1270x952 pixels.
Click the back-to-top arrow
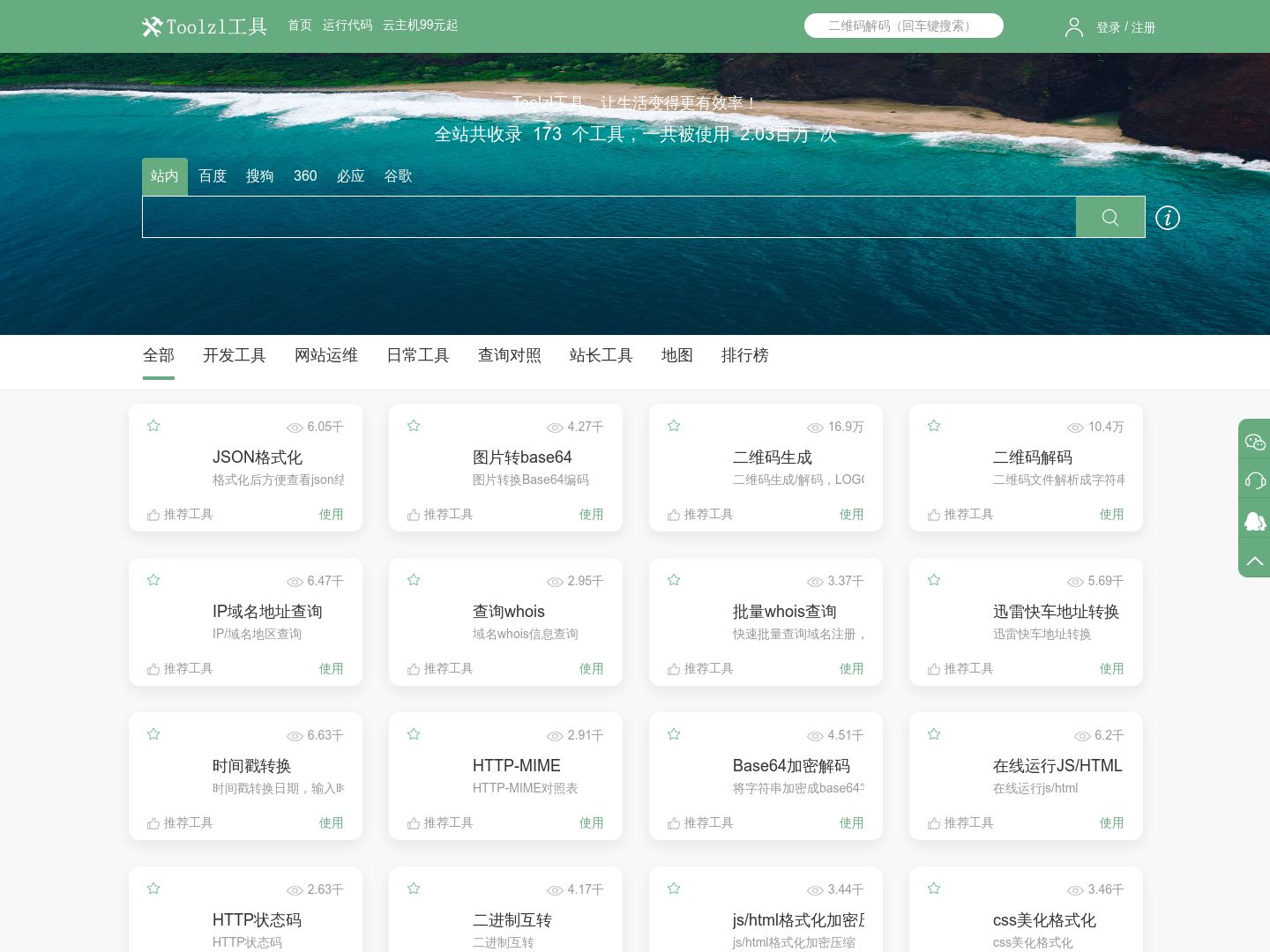(x=1254, y=561)
